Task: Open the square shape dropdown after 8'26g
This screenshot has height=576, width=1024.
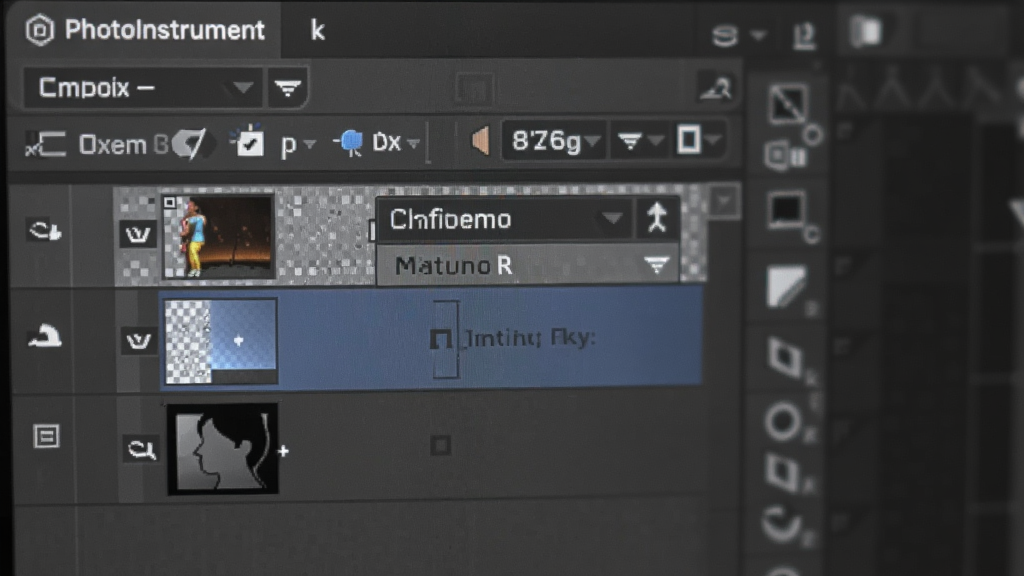Action: 697,140
